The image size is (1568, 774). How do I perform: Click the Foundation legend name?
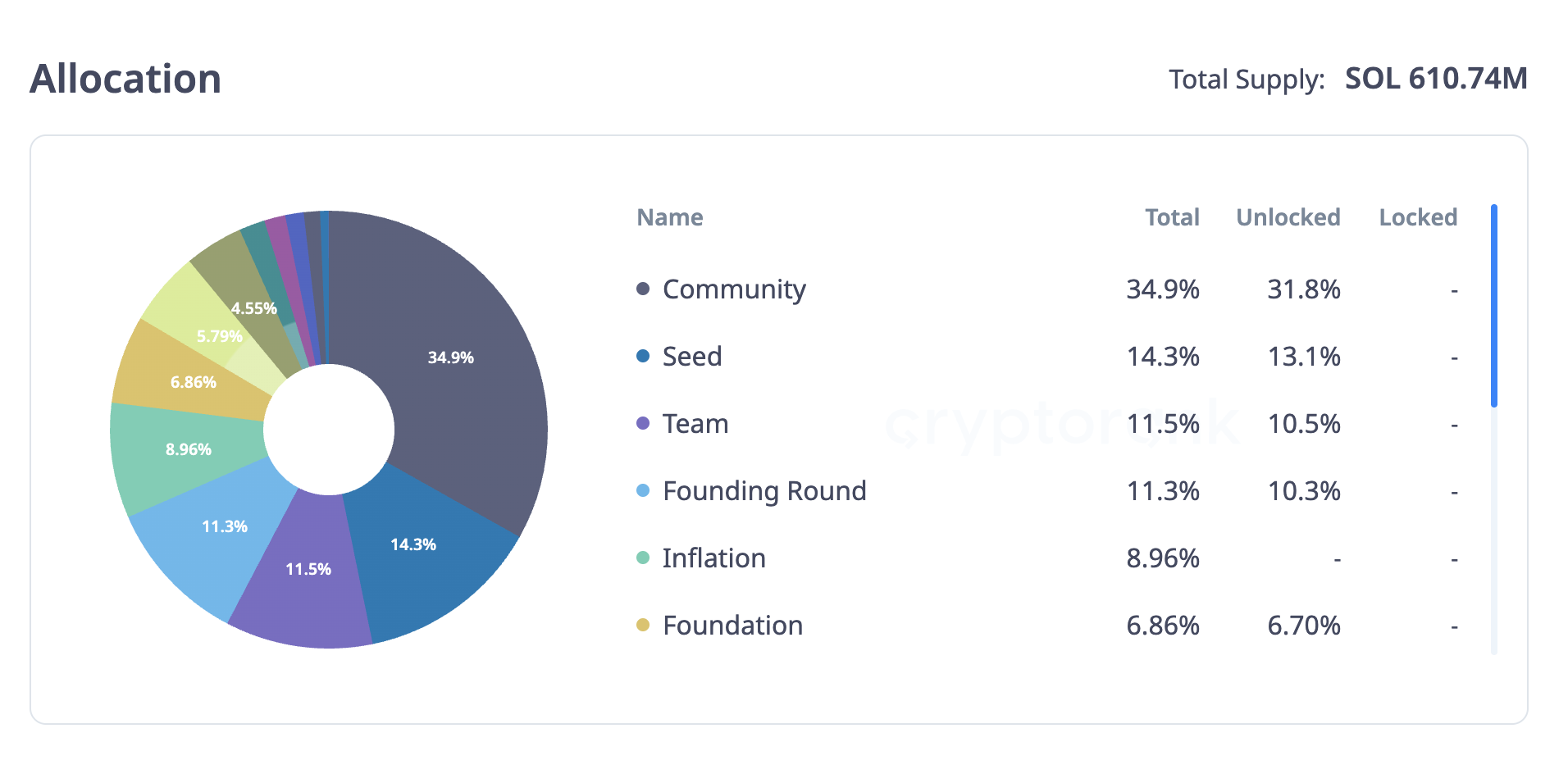(732, 625)
